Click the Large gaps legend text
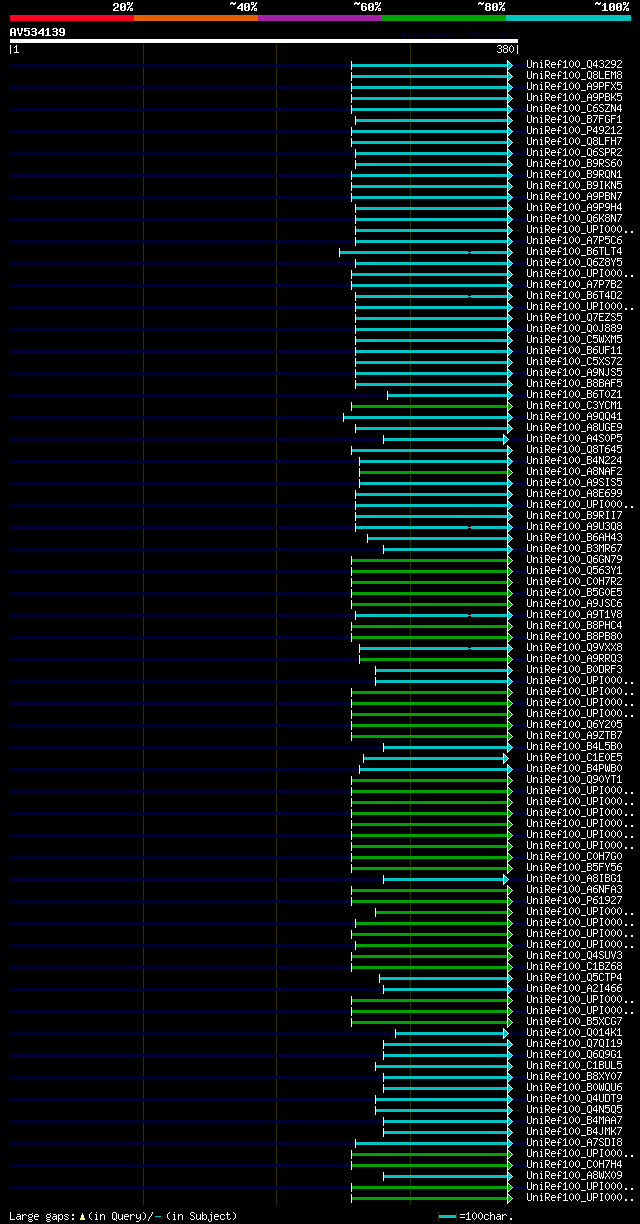This screenshot has width=640, height=1224. coord(124,1216)
